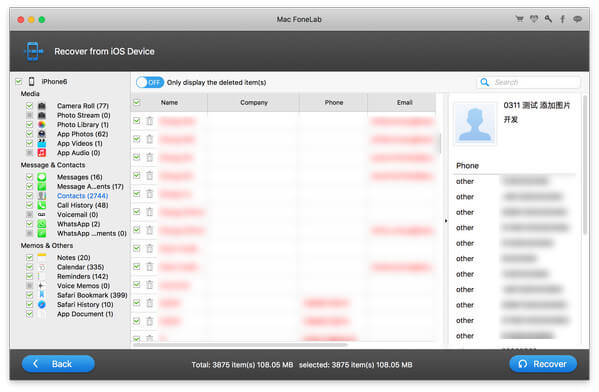Viewport: 599px width, 392px height.
Task: Open Message Attachments (17) category
Action: pyautogui.click(x=90, y=186)
